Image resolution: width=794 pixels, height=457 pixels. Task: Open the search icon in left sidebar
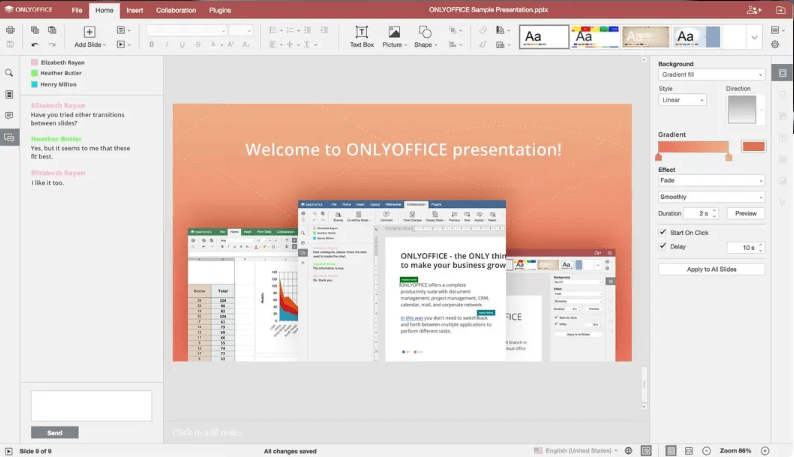click(x=9, y=73)
